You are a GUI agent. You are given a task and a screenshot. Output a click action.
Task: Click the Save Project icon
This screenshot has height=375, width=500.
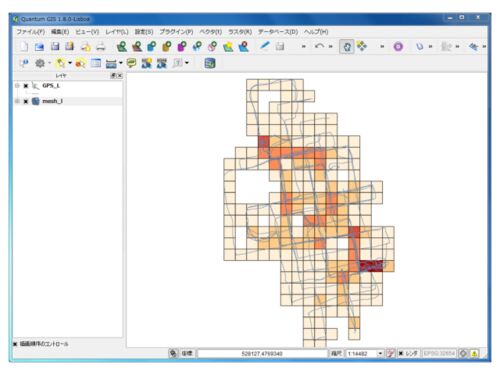[55, 46]
